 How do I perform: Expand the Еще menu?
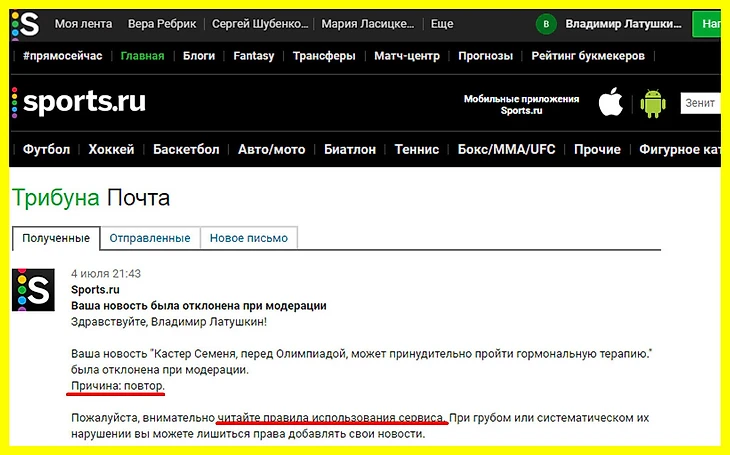(x=442, y=24)
